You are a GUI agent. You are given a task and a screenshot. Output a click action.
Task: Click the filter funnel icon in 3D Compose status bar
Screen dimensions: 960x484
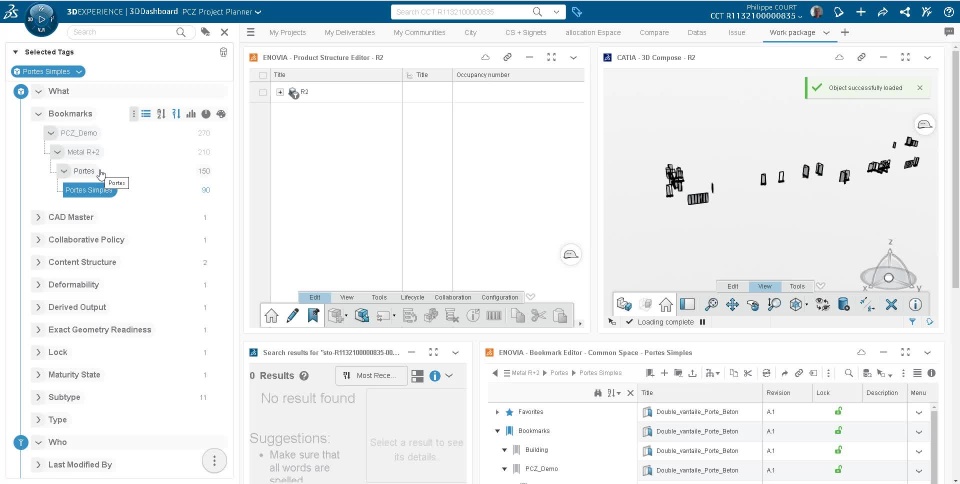pos(912,322)
